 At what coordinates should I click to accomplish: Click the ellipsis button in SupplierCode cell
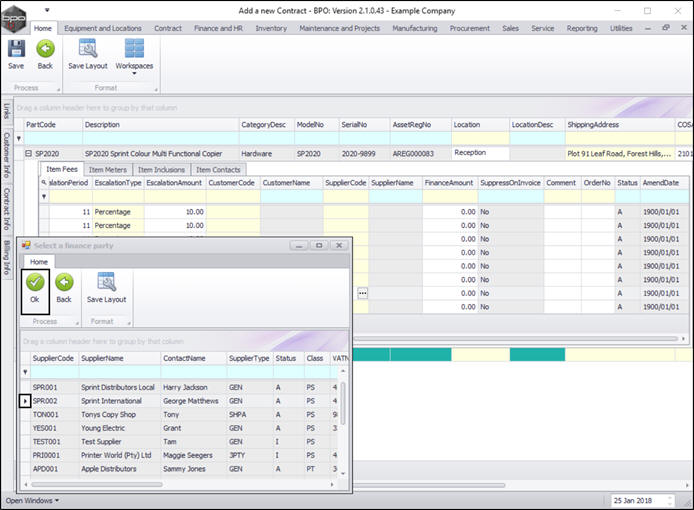tap(362, 292)
